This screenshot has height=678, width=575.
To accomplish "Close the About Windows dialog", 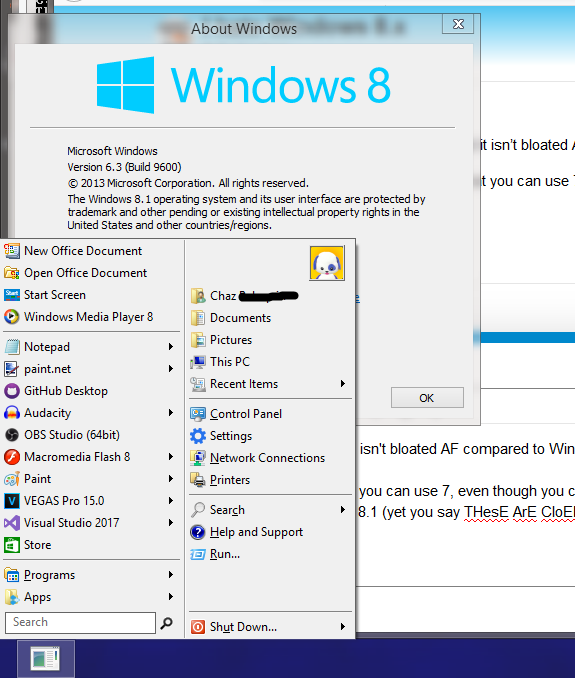I will (x=458, y=24).
